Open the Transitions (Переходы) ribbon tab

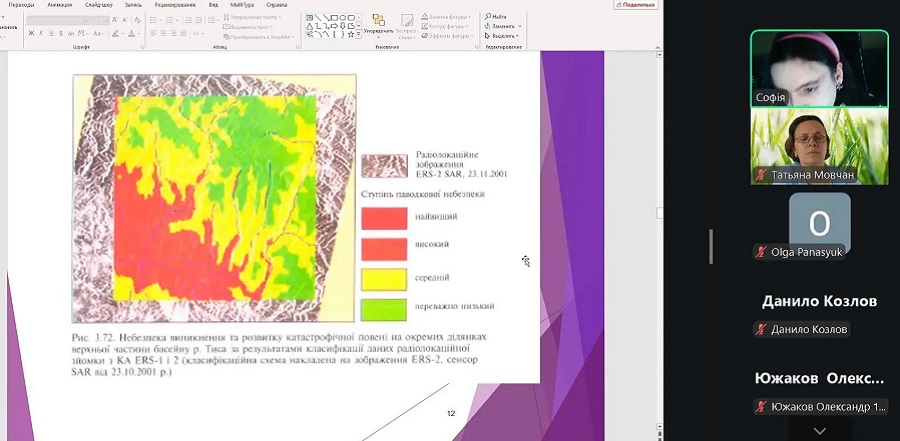click(x=20, y=5)
